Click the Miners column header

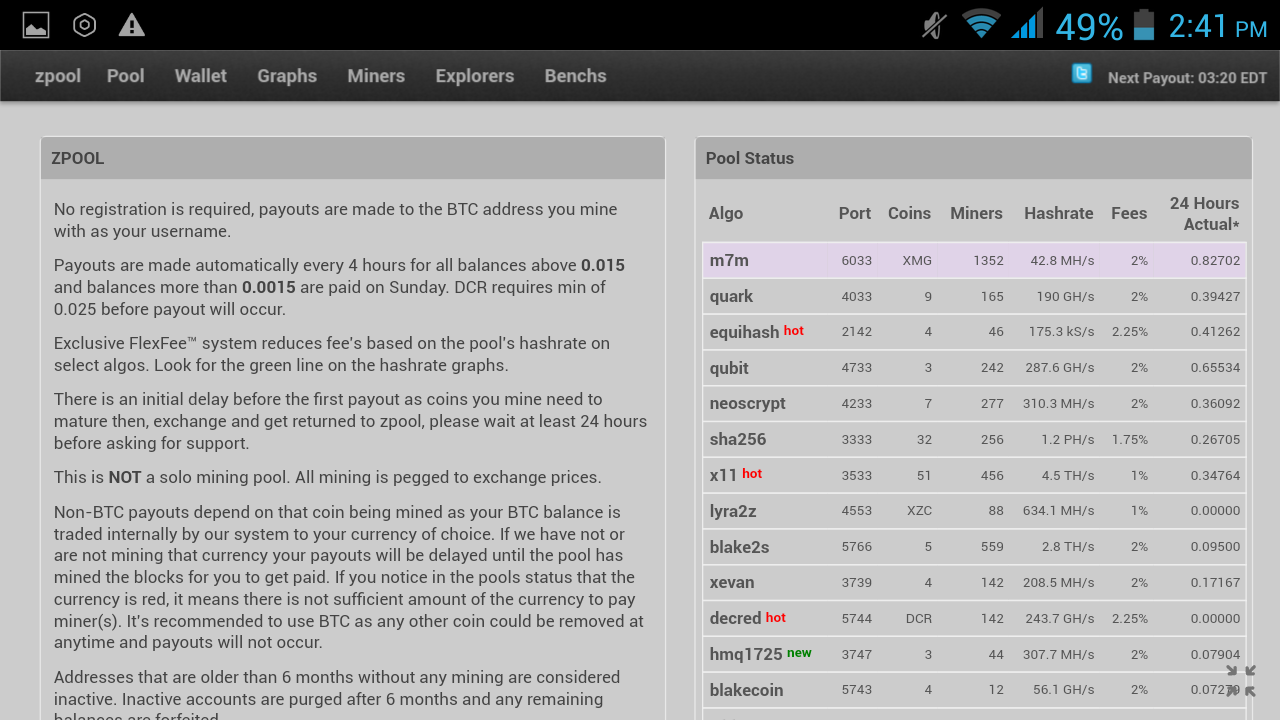tap(976, 213)
